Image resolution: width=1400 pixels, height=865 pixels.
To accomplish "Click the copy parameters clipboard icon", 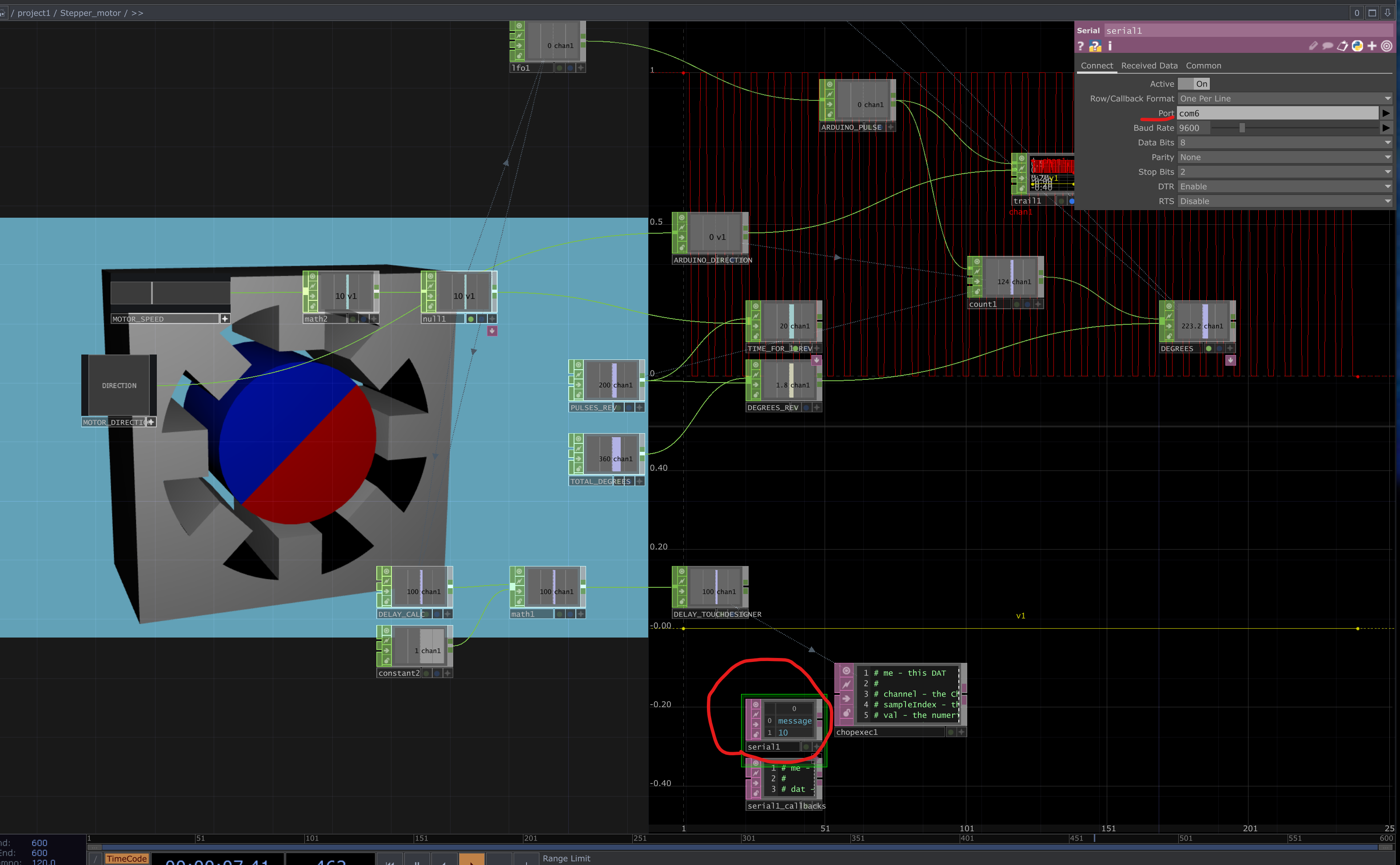I will tap(1342, 46).
